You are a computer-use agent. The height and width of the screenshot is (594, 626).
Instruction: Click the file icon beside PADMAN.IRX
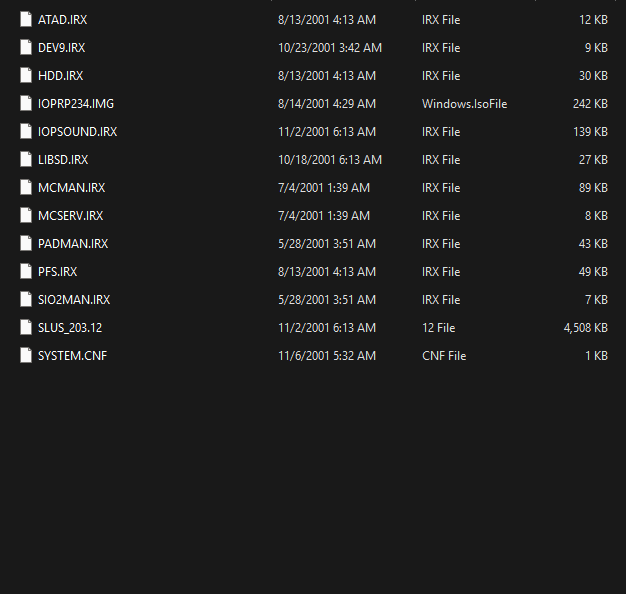tap(26, 243)
